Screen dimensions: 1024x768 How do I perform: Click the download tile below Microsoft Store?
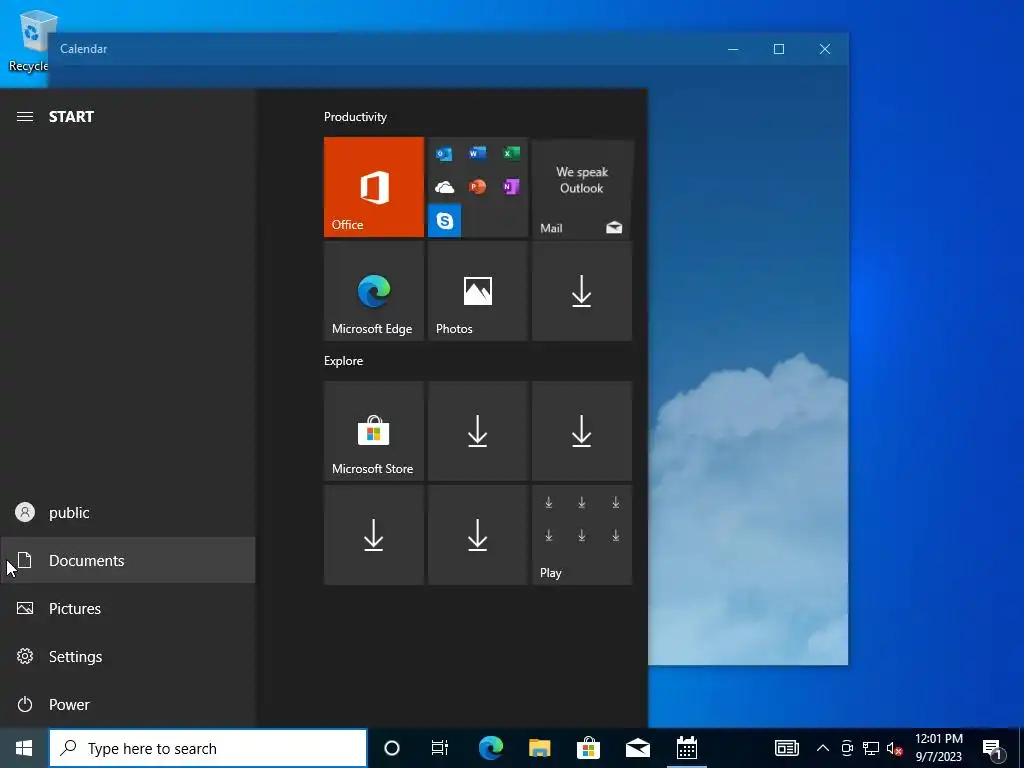[x=374, y=535]
